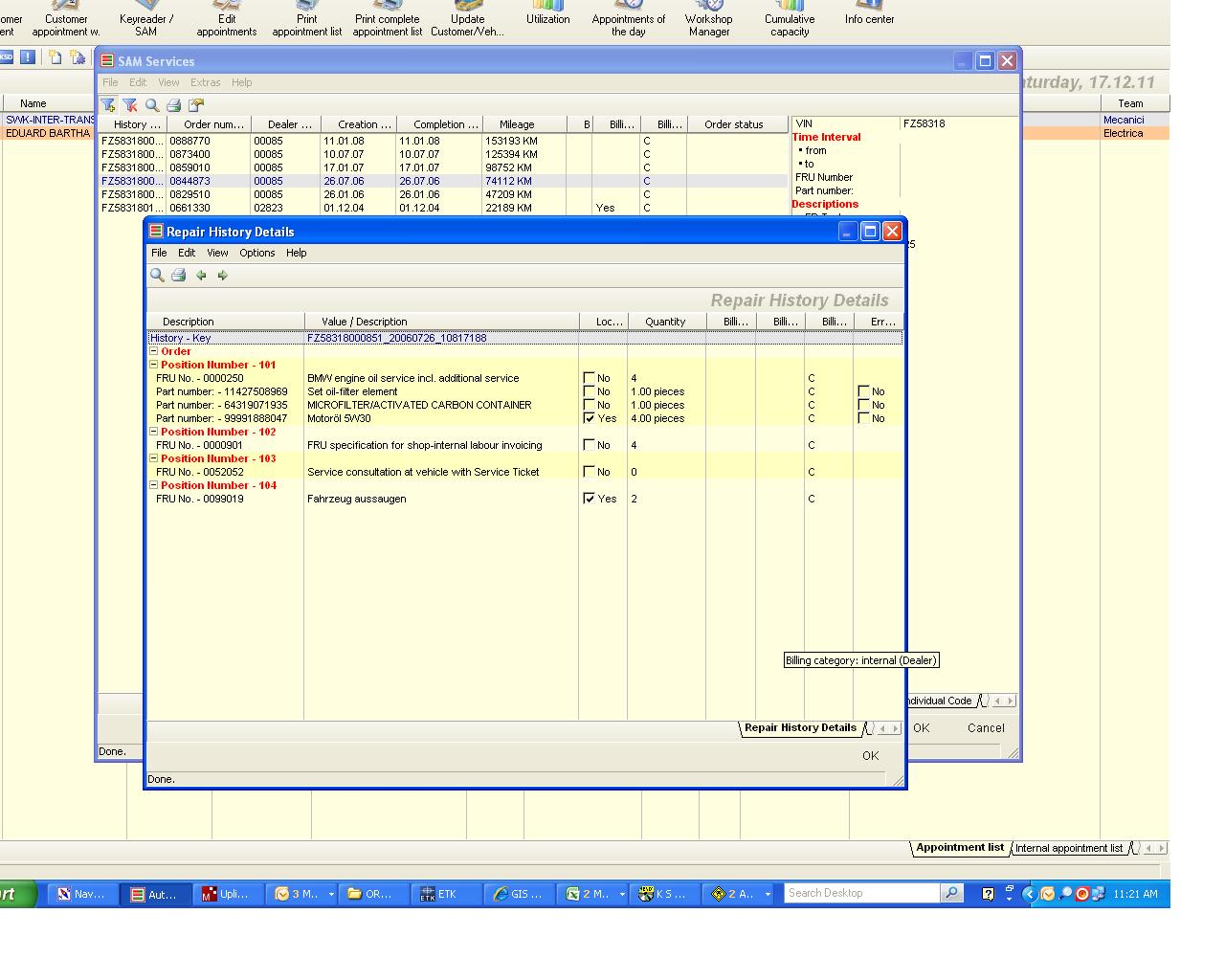Go to previous record with left green arrow
This screenshot has height=980, width=1225.
[x=201, y=276]
